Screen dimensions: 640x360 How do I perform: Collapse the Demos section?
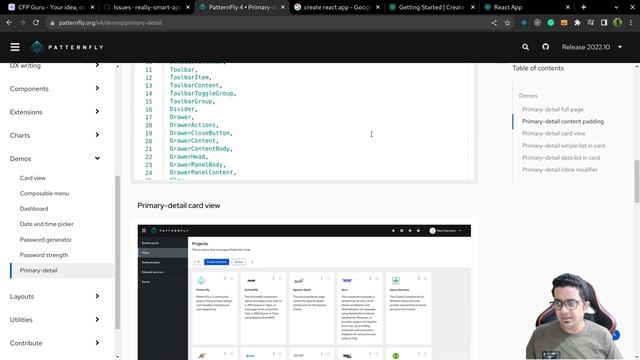click(x=55, y=158)
